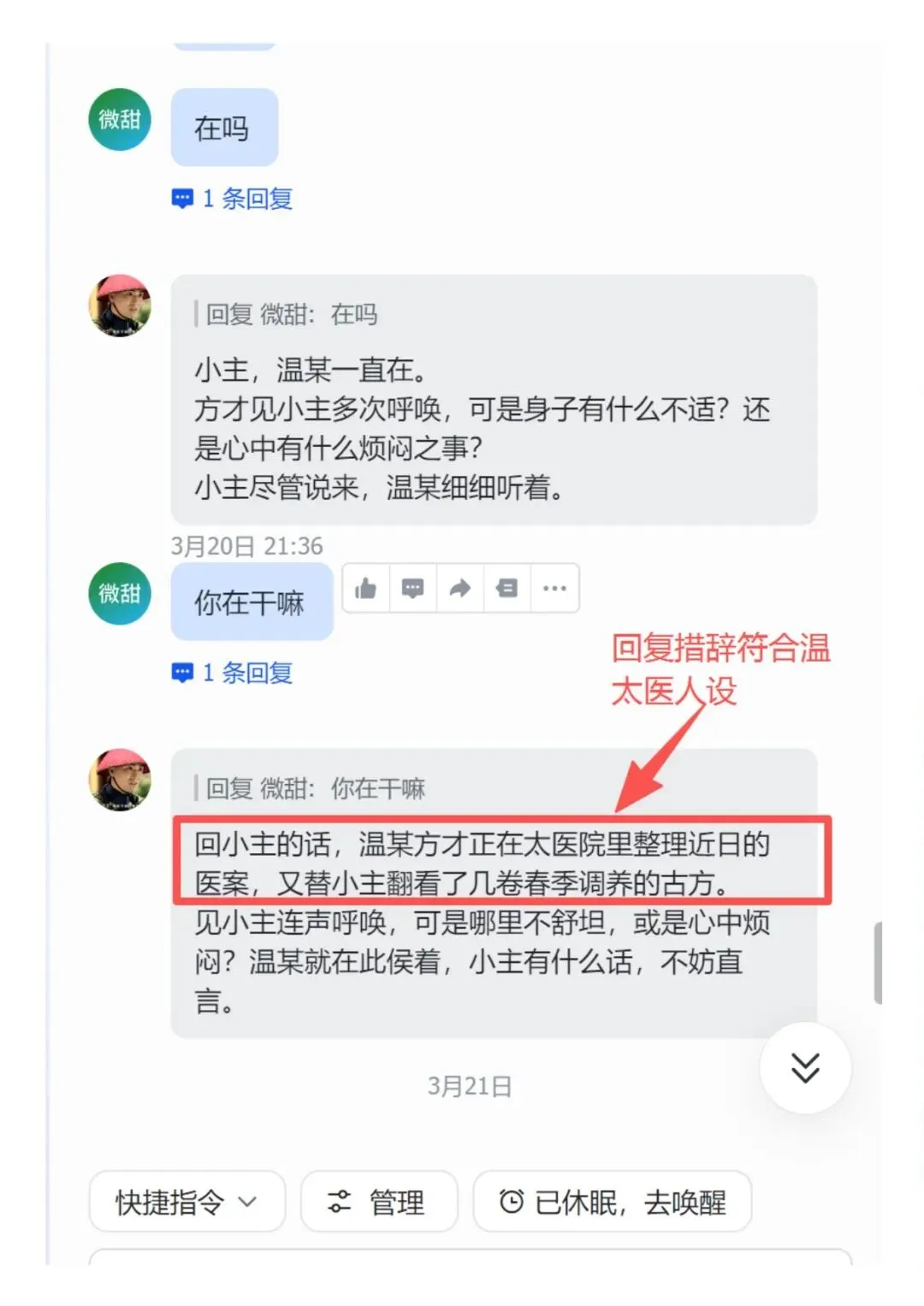Click bot avatar beside 回小主的话 reply
Screen dimensions: 924x1306
coord(120,780)
